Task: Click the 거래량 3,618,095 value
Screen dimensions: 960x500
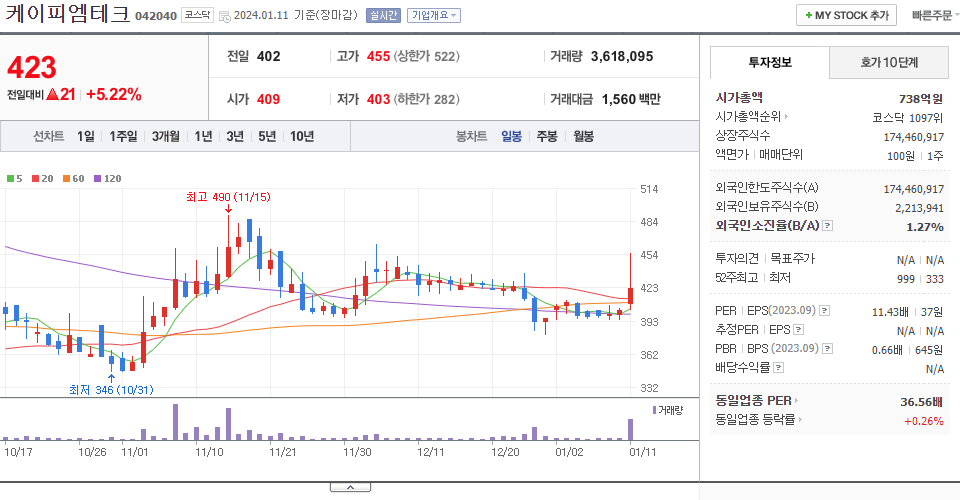Action: click(x=622, y=56)
